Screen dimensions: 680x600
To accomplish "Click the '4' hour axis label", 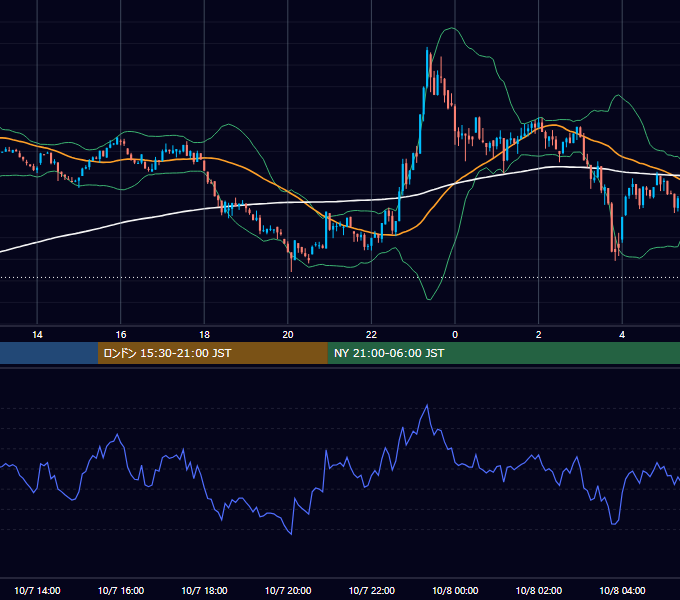I will point(622,335).
